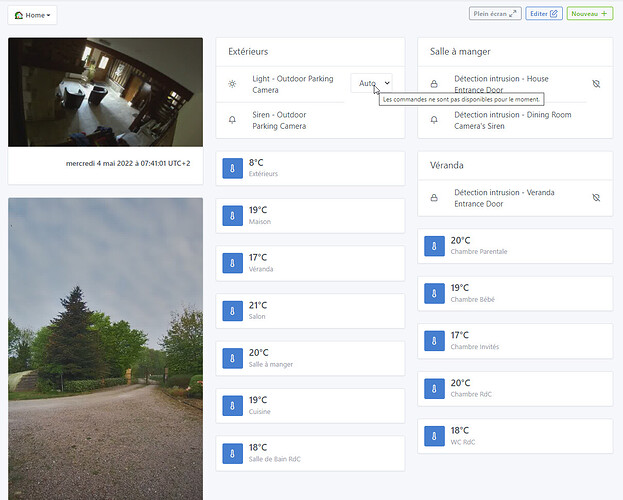
Task: Click the thermometer icon for Extérieurs temperature
Action: click(x=233, y=167)
